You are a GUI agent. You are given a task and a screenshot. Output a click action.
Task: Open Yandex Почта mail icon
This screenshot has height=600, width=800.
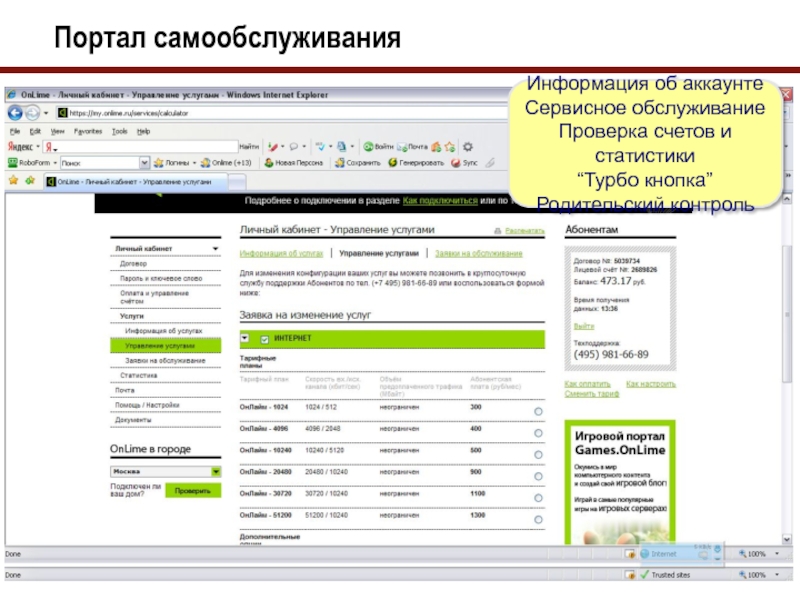412,147
